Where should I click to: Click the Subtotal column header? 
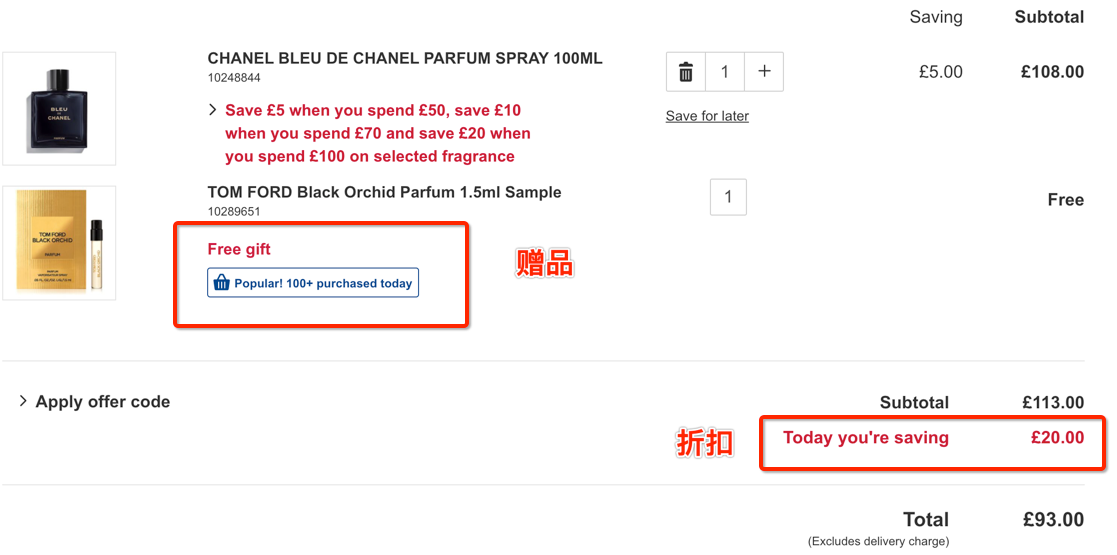(x=1049, y=17)
